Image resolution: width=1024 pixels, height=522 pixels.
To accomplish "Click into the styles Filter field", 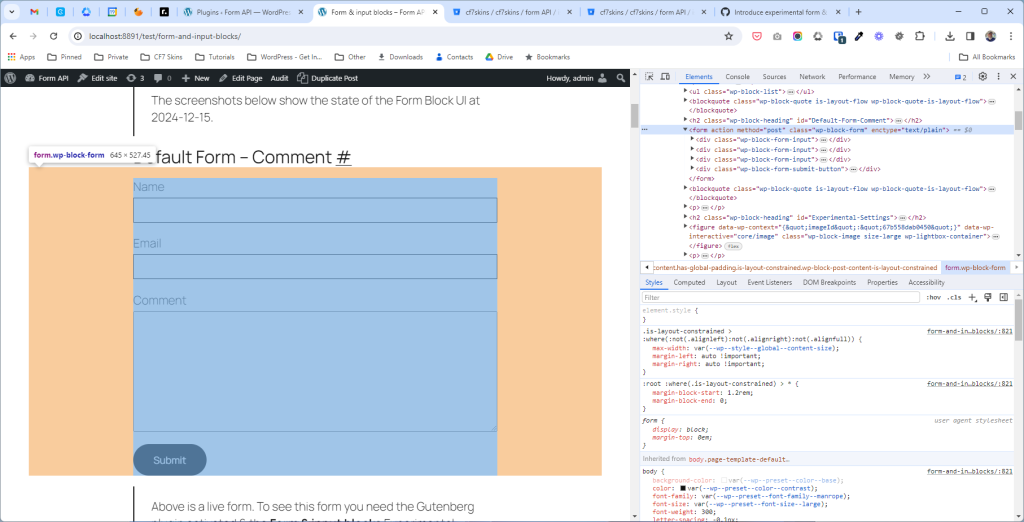I will coord(780,297).
